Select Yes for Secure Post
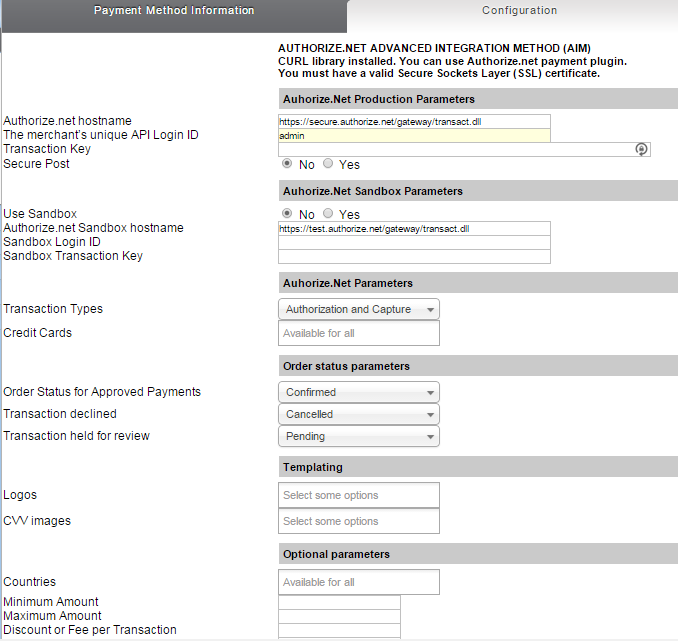 pos(328,163)
